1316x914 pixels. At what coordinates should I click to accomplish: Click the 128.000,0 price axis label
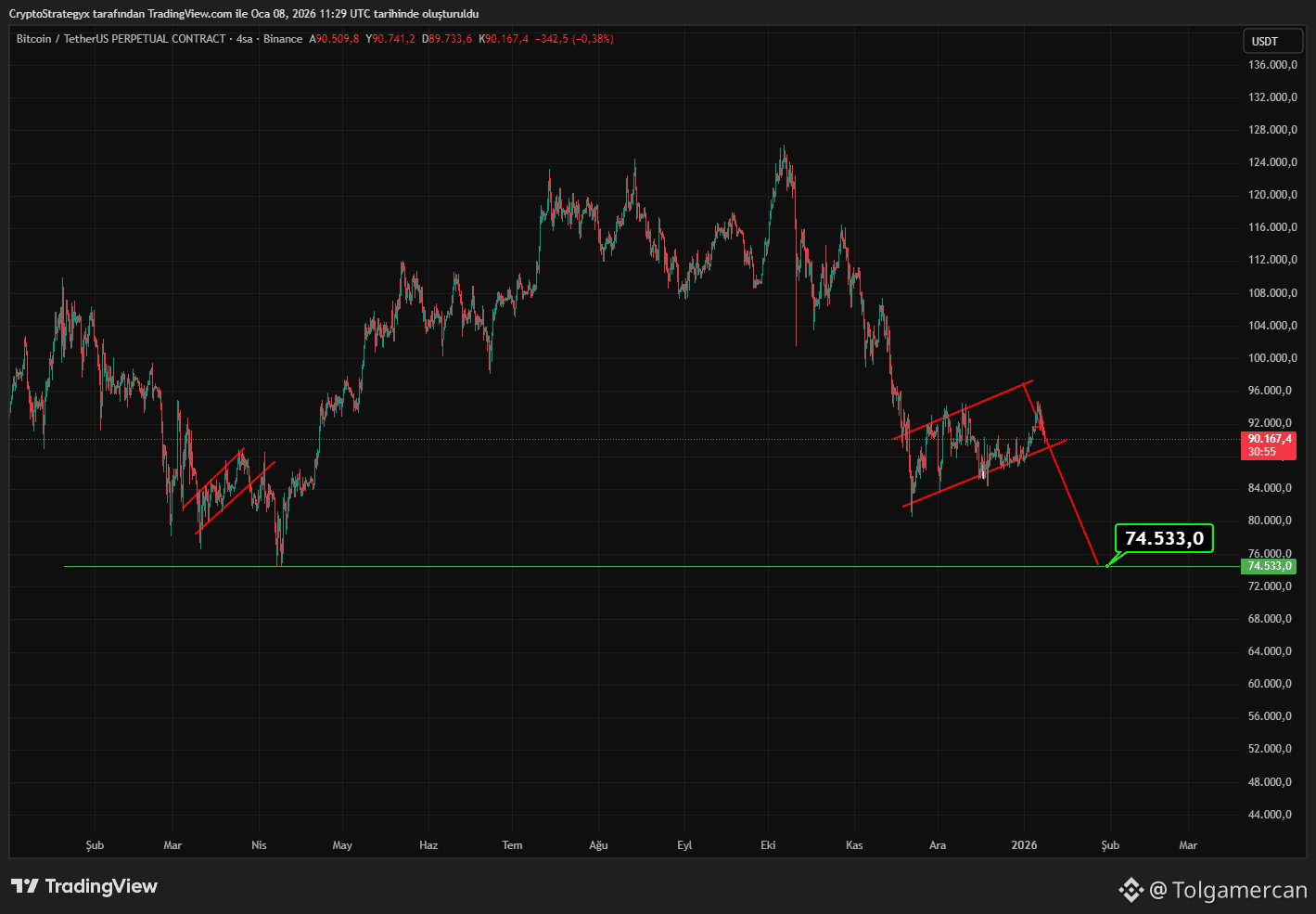(1272, 130)
